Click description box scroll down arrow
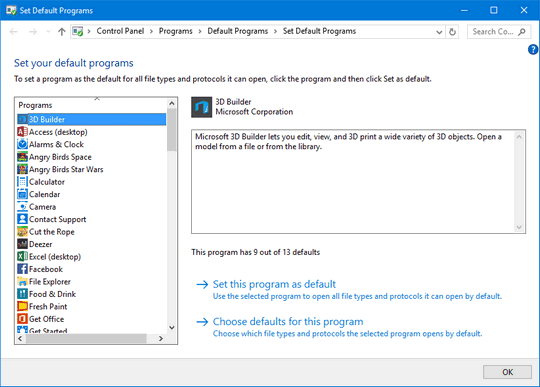The image size is (540, 387). (519, 227)
